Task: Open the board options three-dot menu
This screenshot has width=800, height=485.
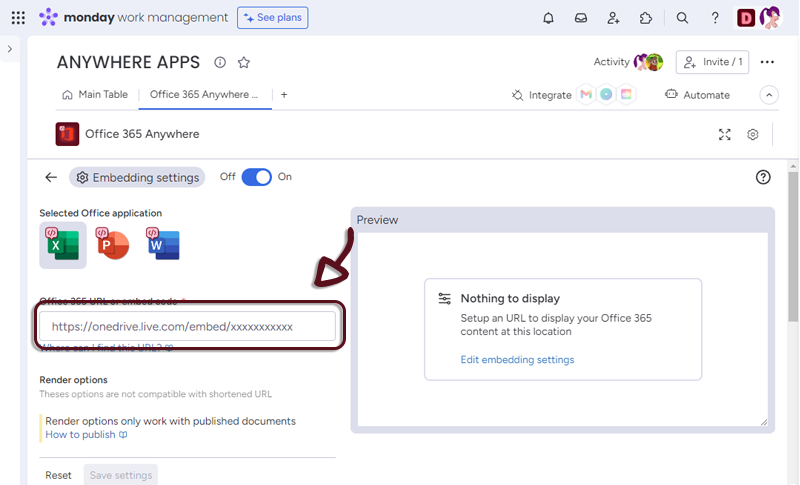Action: tap(767, 62)
